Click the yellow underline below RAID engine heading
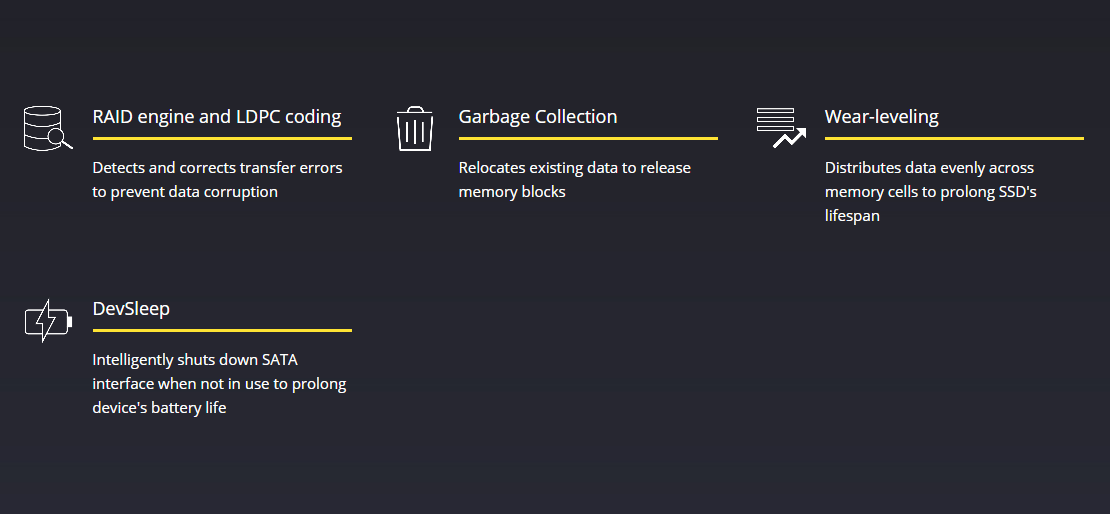Viewport: 1110px width, 514px height. 222,139
